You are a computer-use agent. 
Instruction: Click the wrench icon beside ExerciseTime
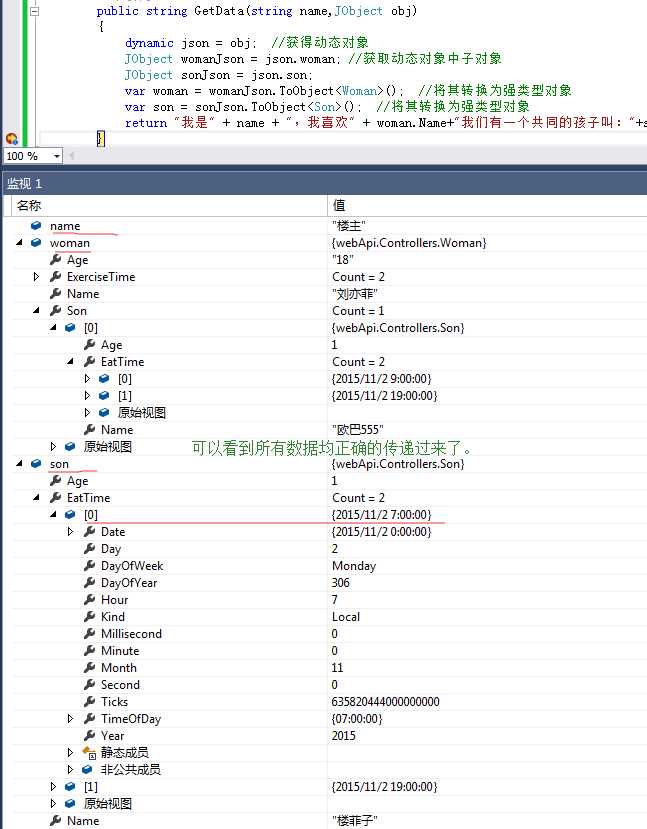56,277
